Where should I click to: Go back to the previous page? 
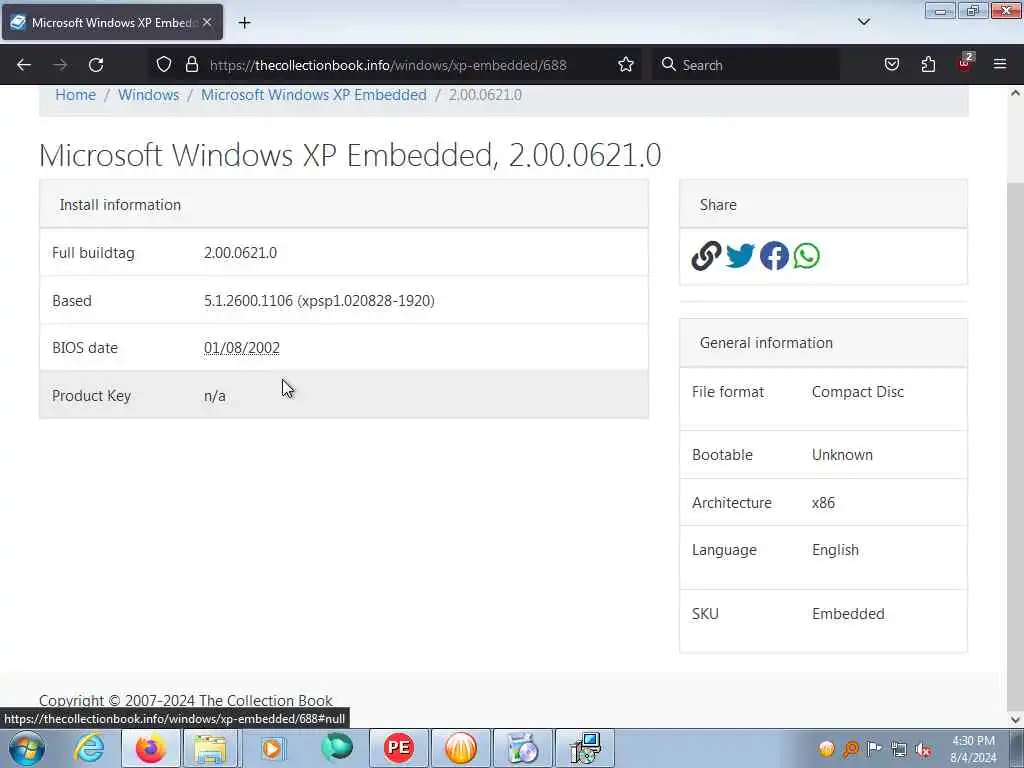click(x=24, y=65)
